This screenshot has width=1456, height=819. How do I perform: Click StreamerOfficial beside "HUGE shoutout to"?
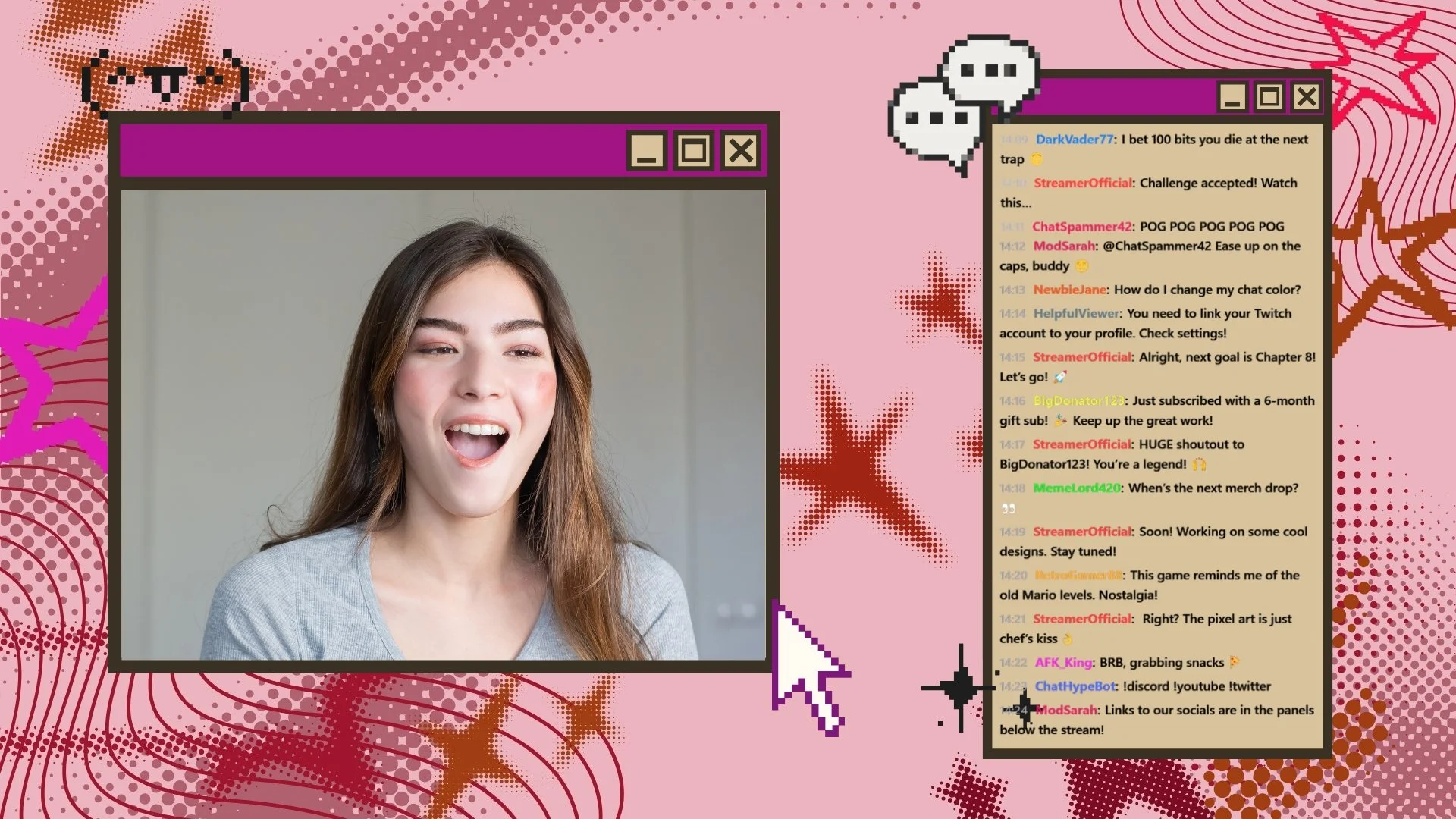coord(1082,444)
